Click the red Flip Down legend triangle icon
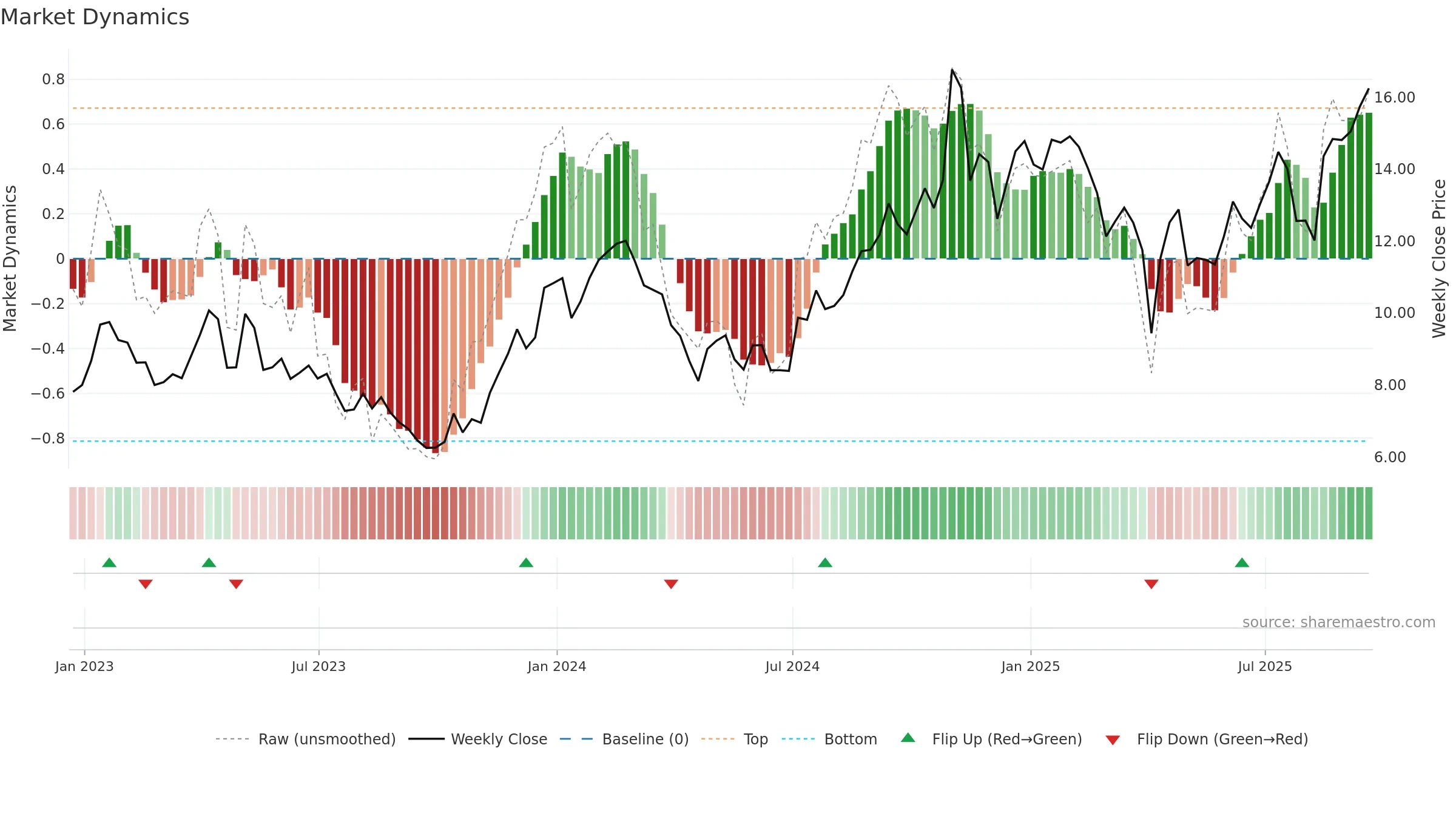The image size is (1456, 819). point(1113,740)
